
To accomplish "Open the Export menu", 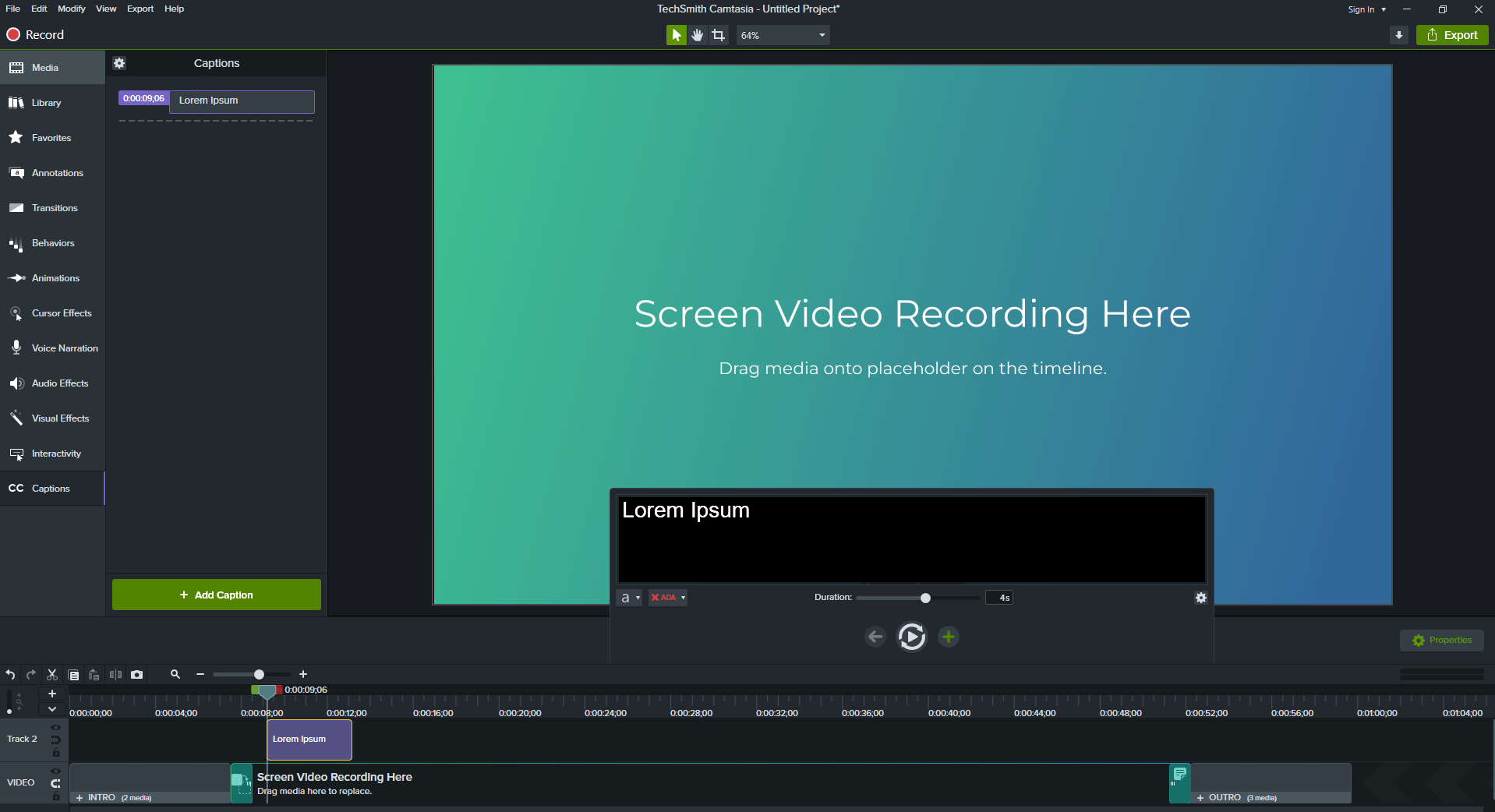I will (140, 9).
